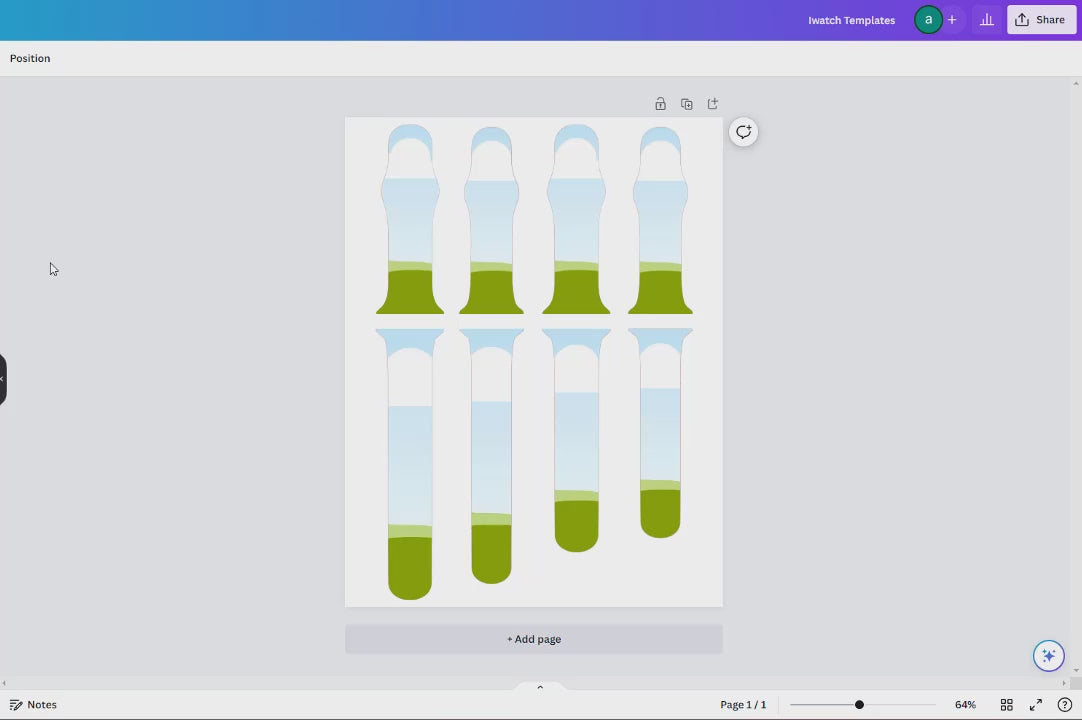
Task: Click the '+ Add page' button
Action: point(534,639)
